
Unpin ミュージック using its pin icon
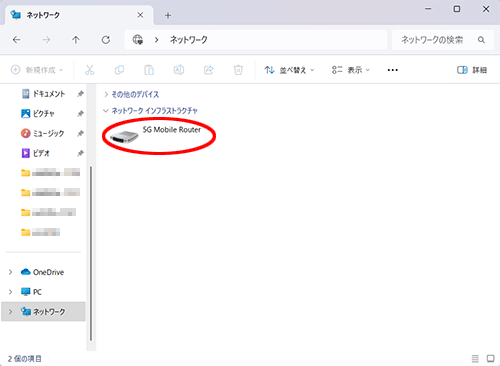tap(80, 133)
